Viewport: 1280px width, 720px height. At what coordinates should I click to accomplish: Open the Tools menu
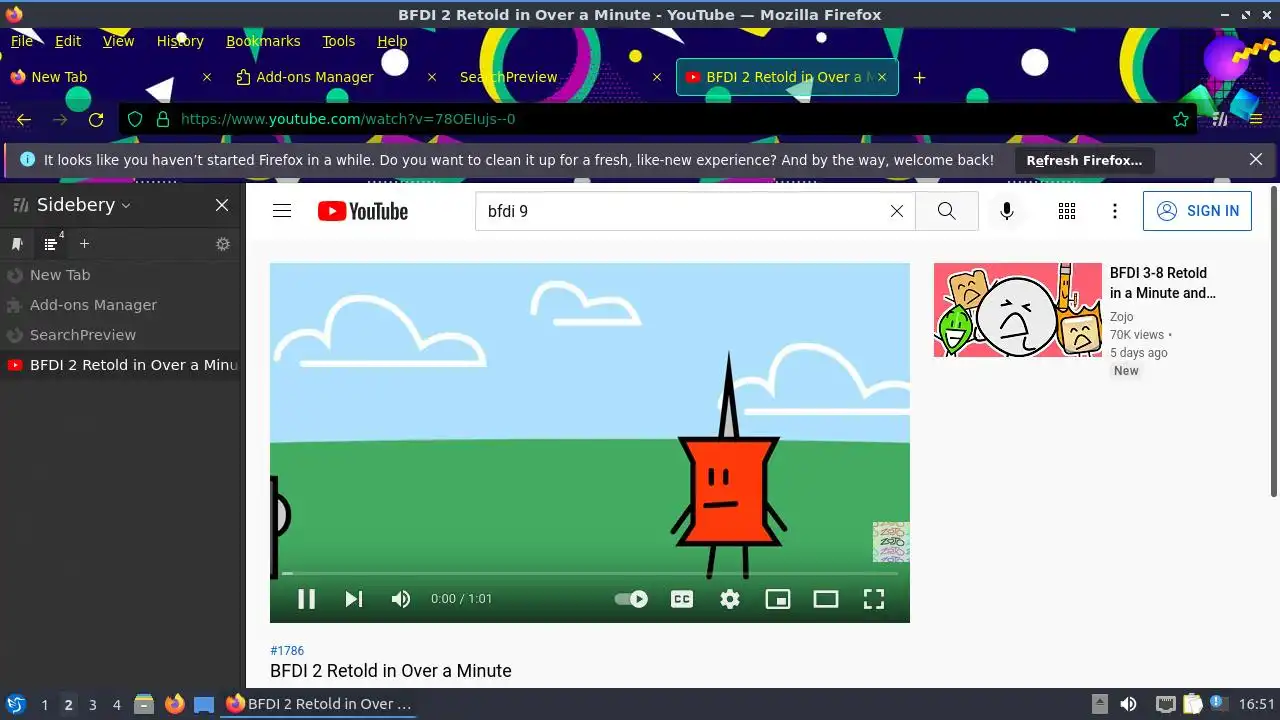(339, 41)
